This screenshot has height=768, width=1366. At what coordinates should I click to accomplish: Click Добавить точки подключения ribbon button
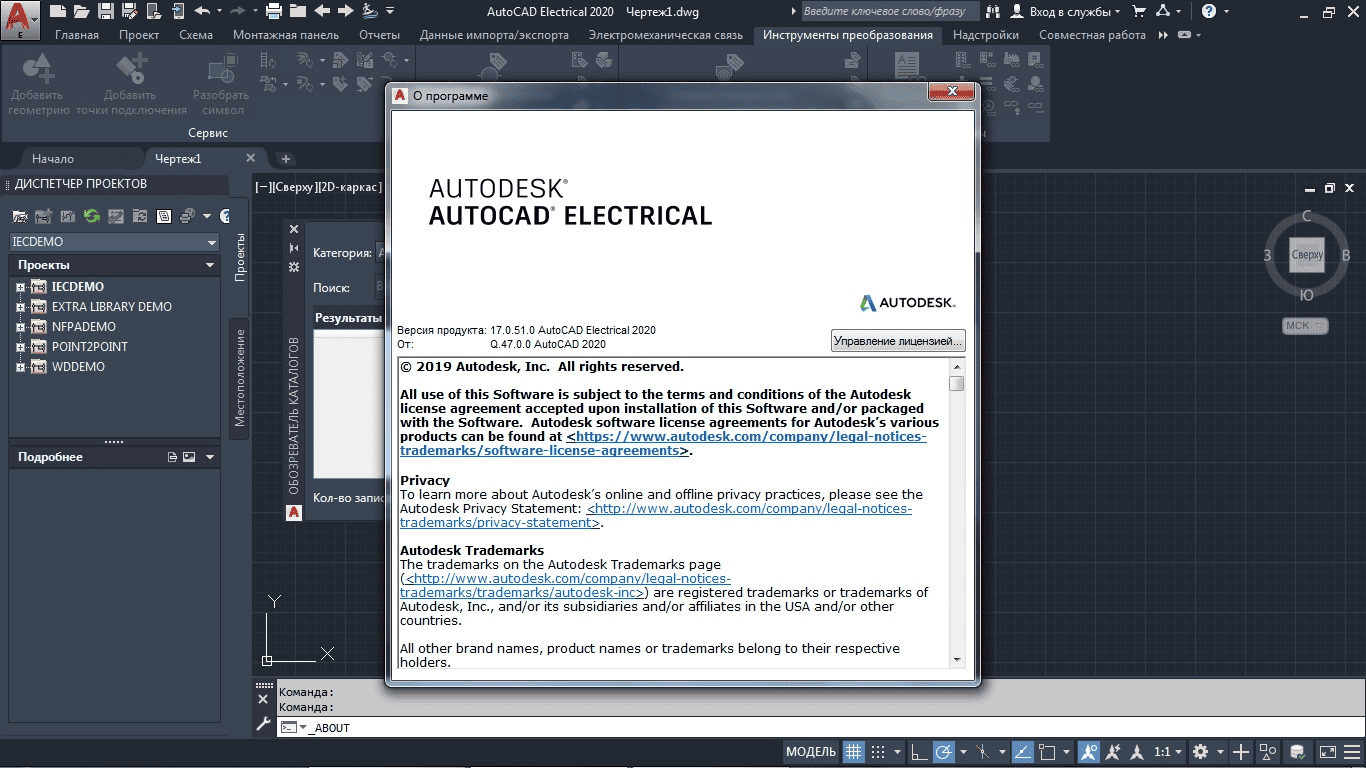131,85
